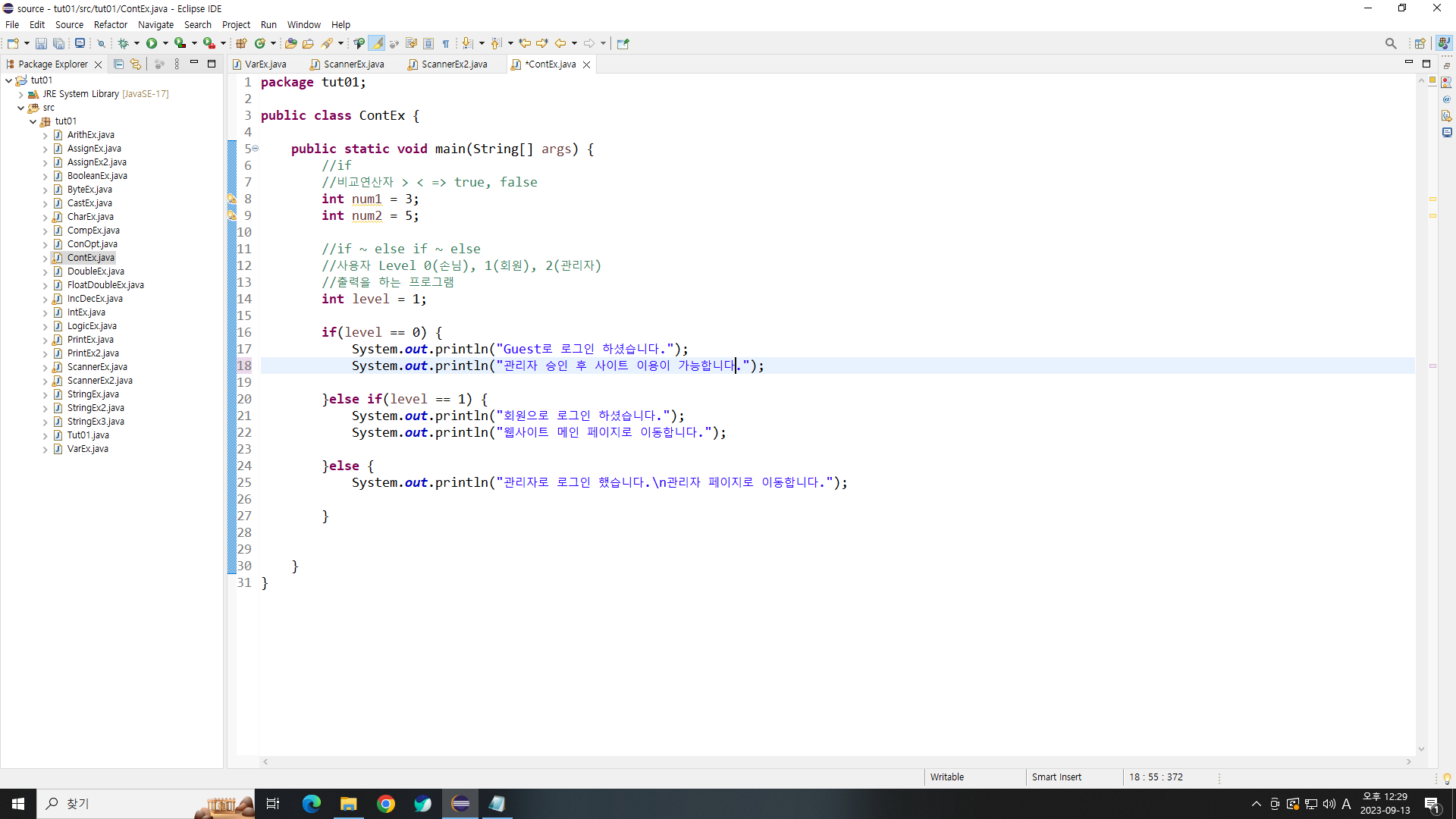Open the Refactor menu
The height and width of the screenshot is (819, 1456).
tap(110, 24)
